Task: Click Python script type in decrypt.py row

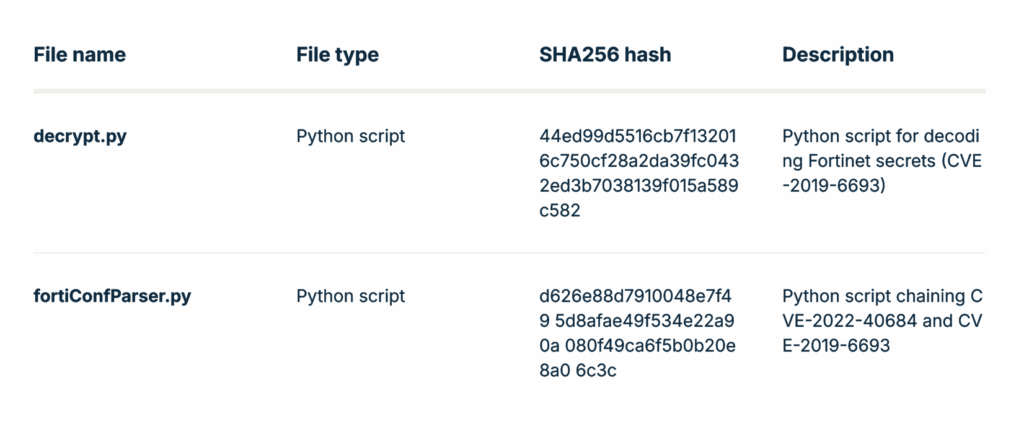Action: click(x=351, y=136)
